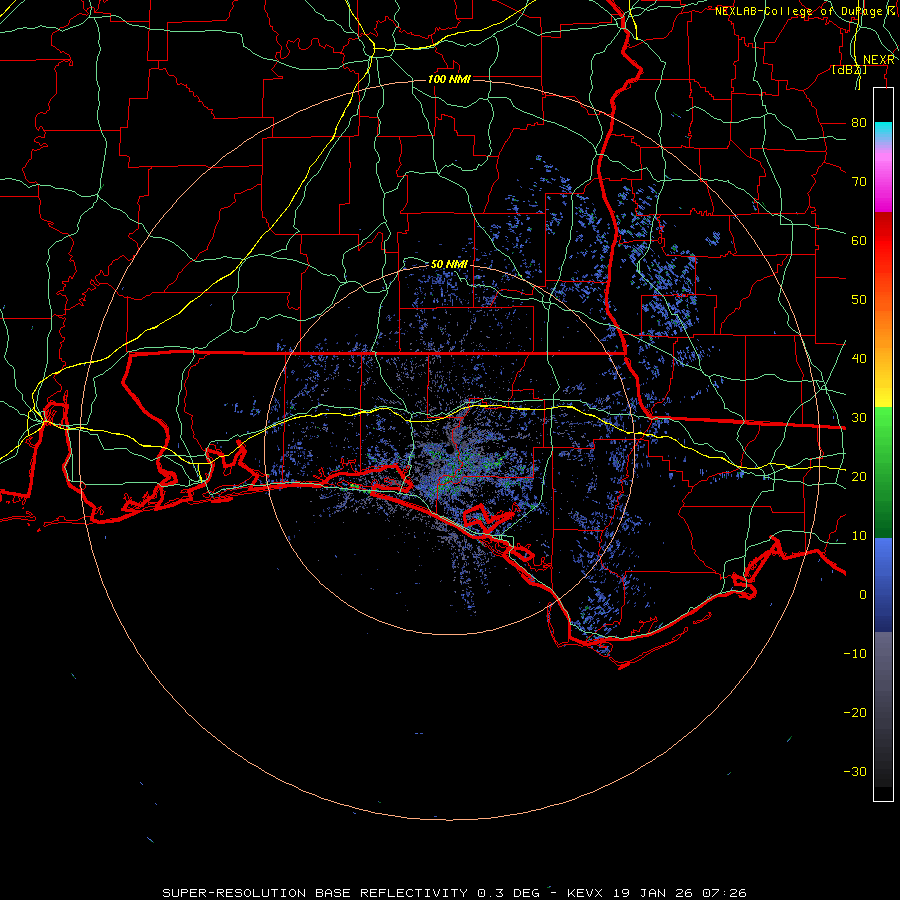Click the -10 value on the dBZ scale
This screenshot has height=900, width=900.
pos(855,653)
